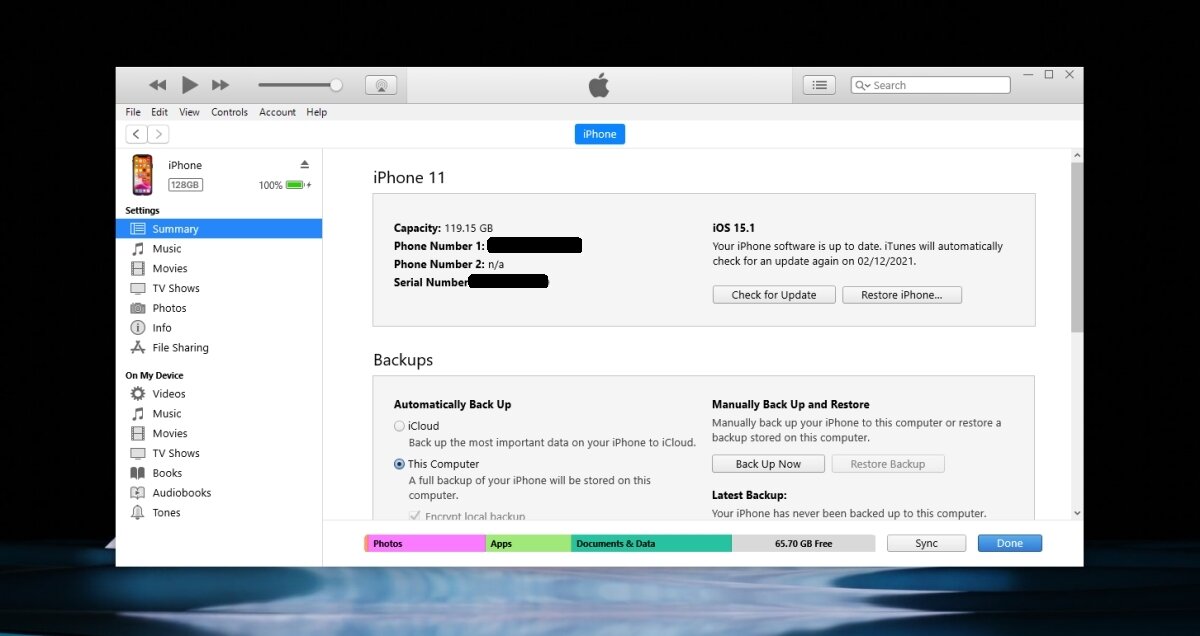Open the View menu

coord(189,112)
